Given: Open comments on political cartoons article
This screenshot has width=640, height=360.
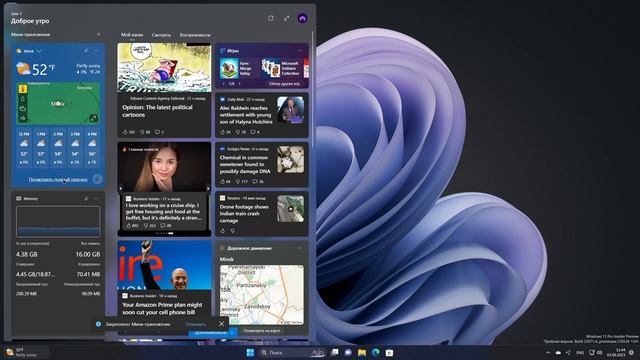Looking at the screenshot, I should tap(159, 132).
